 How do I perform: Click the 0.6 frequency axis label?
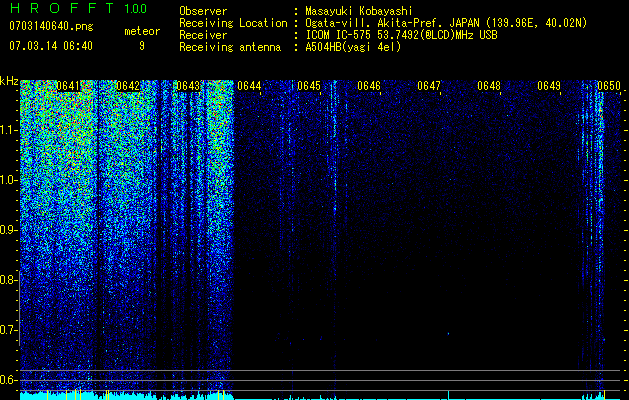coord(8,380)
